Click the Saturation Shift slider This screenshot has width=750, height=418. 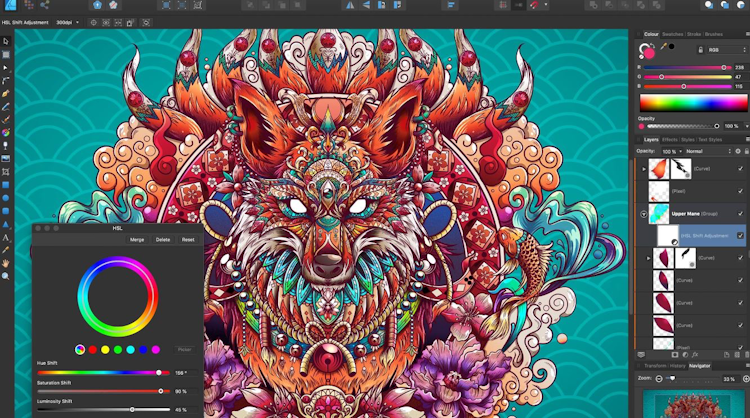click(x=103, y=391)
